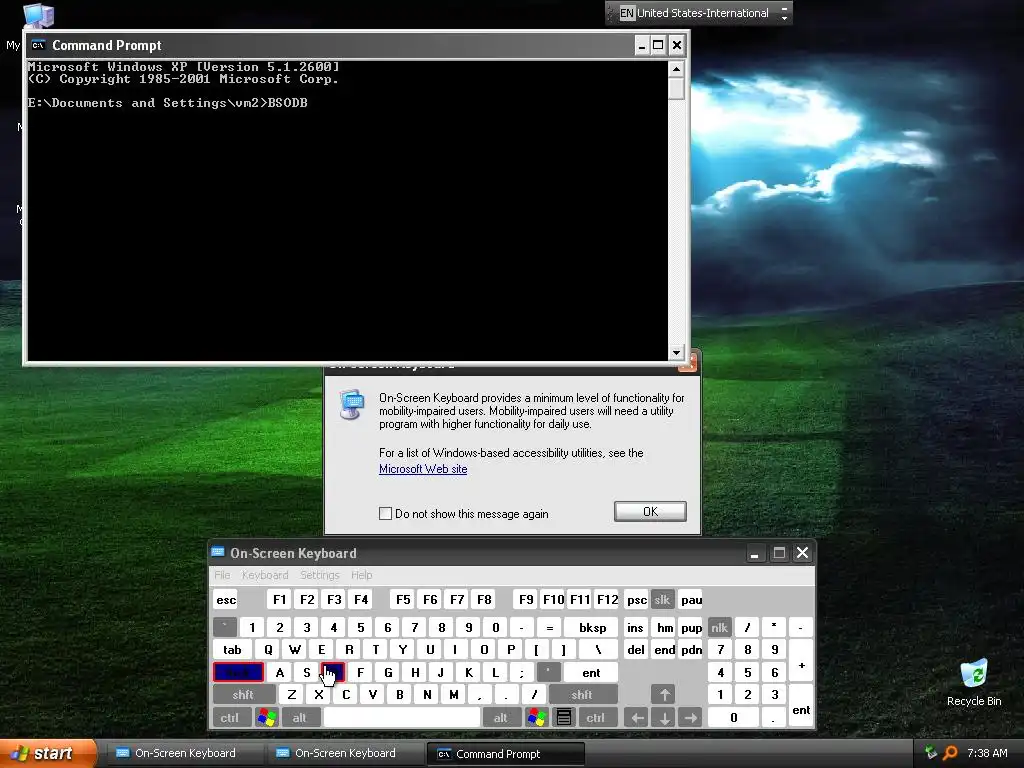Click the del key
The width and height of the screenshot is (1024, 768).
coord(636,650)
